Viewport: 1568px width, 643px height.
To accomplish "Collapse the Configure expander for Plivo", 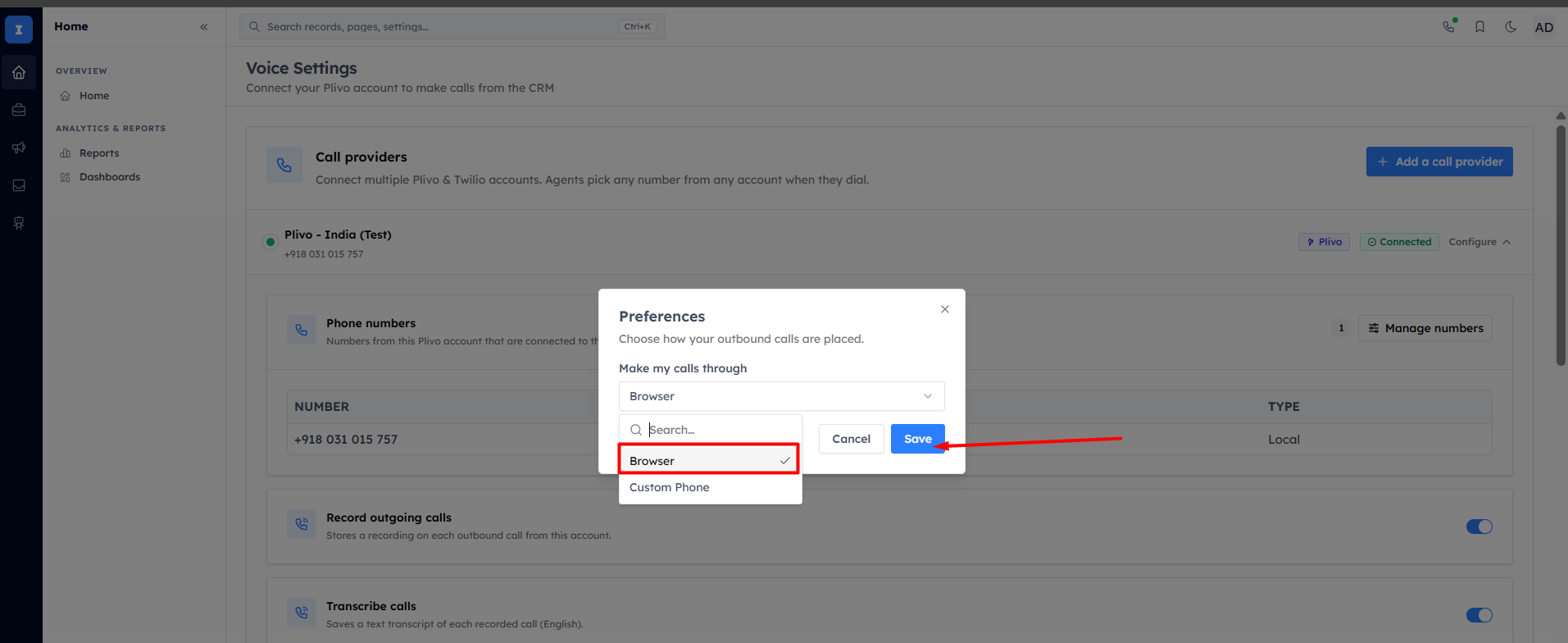I will coord(1479,242).
